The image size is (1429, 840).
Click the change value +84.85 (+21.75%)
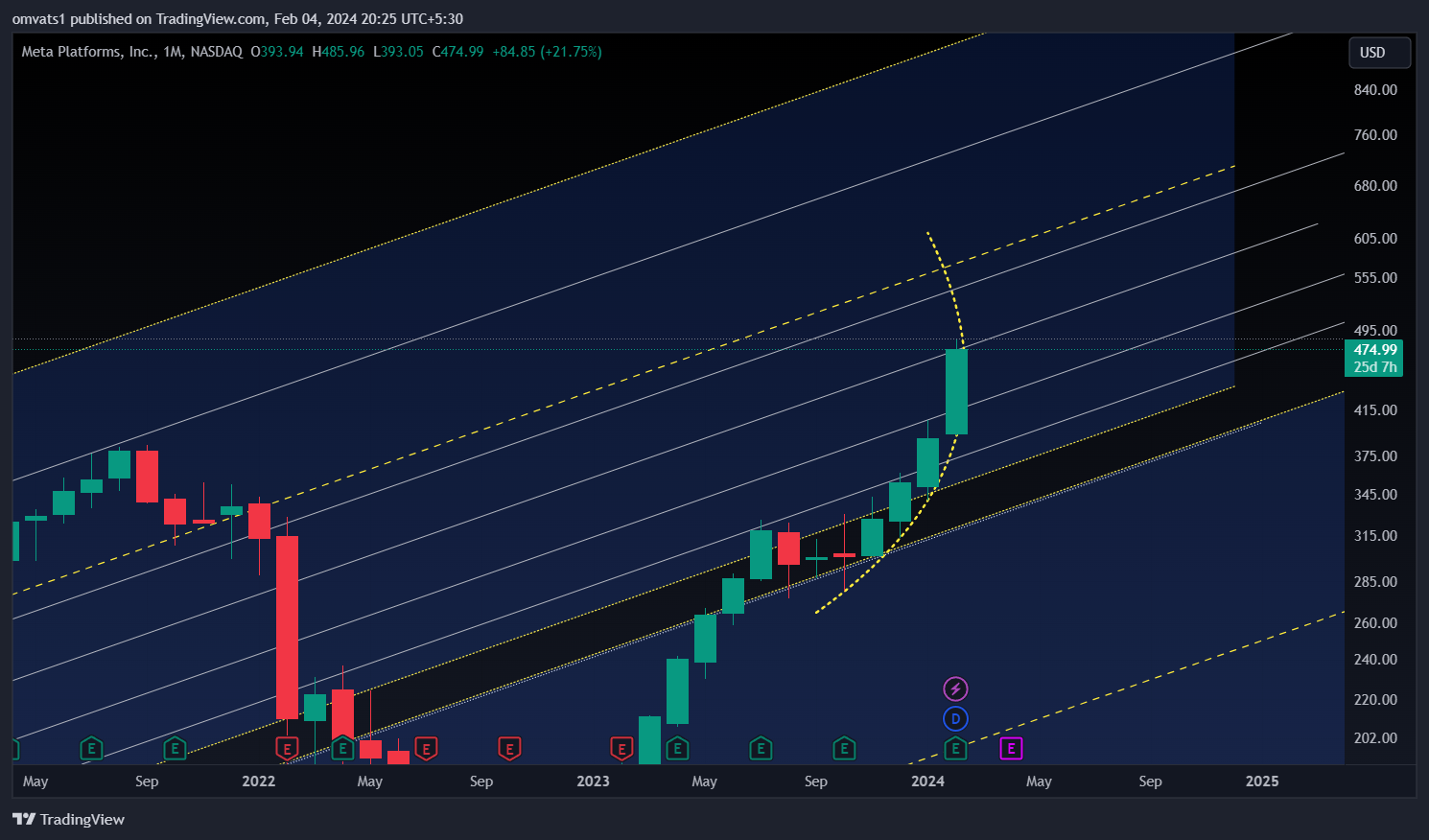[x=547, y=52]
